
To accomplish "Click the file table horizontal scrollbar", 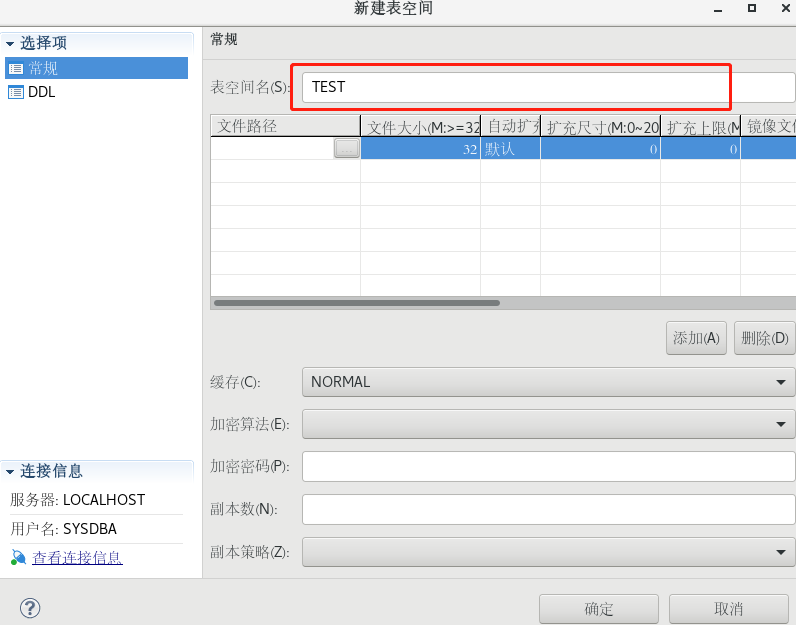I will (x=357, y=303).
